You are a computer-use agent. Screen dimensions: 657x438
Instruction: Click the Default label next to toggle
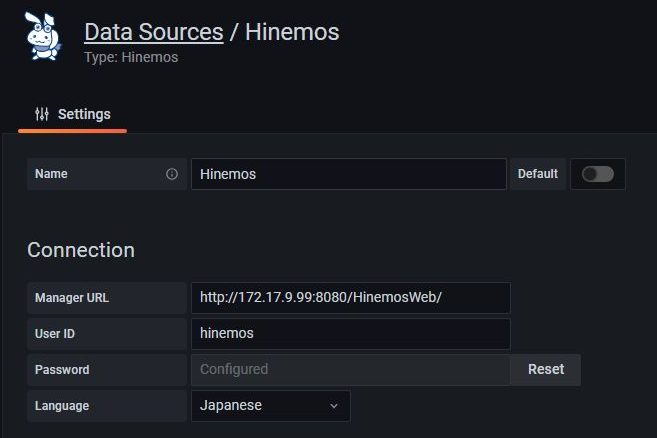[538, 174]
